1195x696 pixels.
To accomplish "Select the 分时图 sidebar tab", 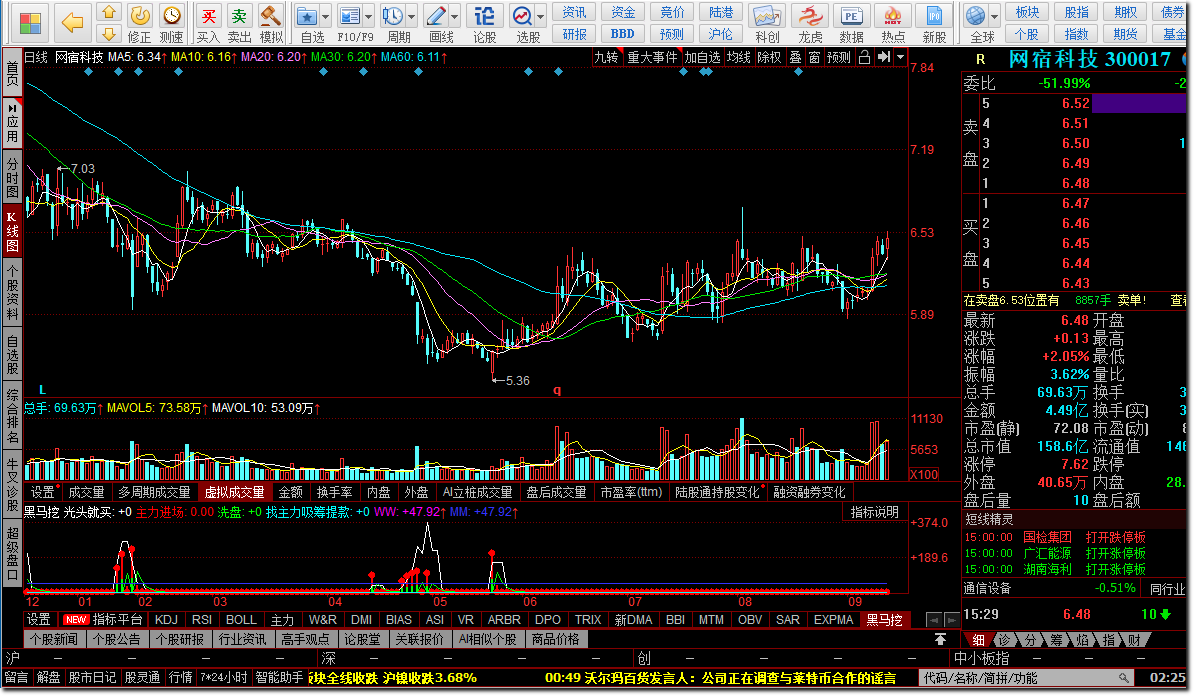I will 12,177.
